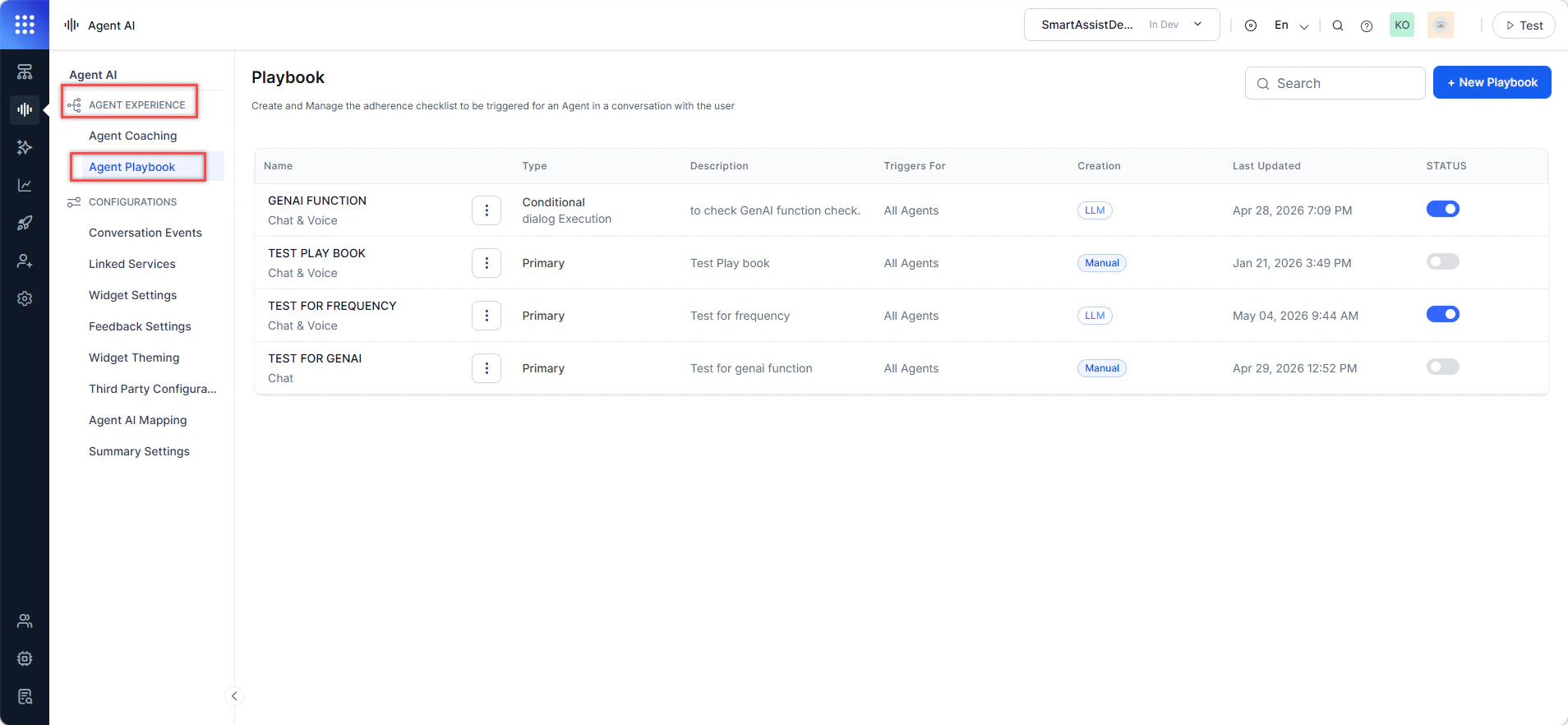
Task: Open the kebab menu for TEST FOR GENAI
Action: tap(487, 368)
